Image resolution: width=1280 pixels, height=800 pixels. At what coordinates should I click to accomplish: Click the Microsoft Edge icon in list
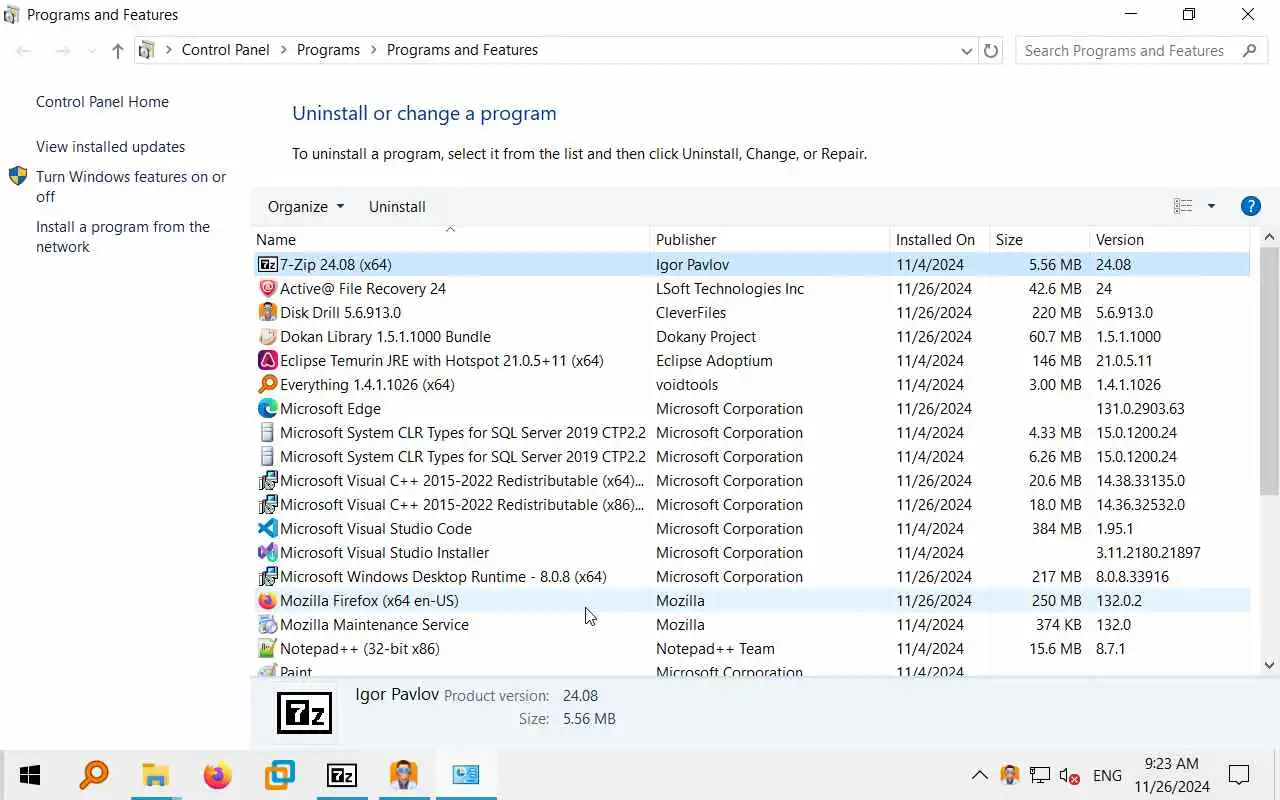click(x=268, y=409)
